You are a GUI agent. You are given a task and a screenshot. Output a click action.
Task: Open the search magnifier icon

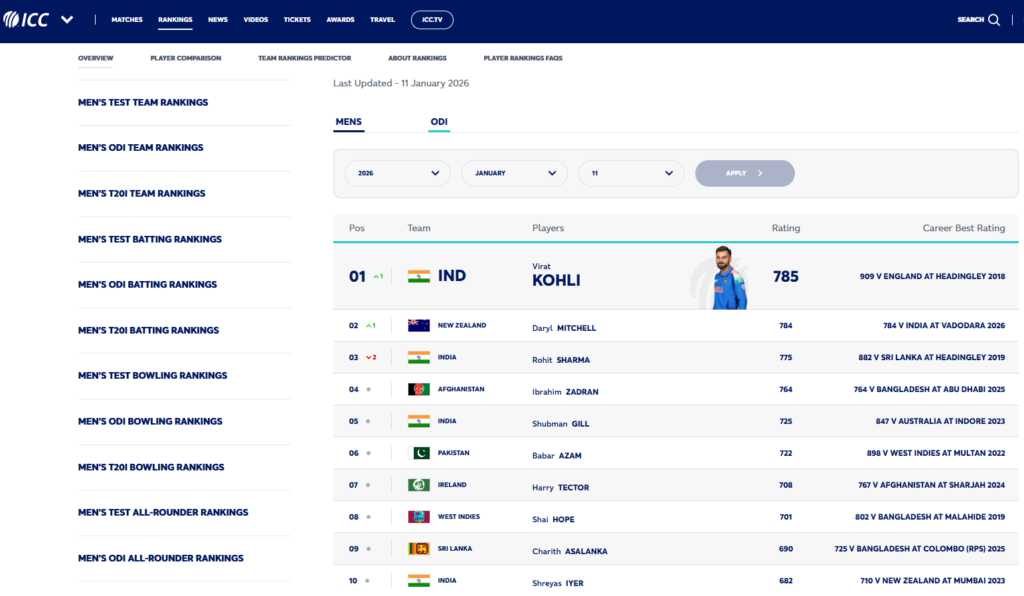994,19
